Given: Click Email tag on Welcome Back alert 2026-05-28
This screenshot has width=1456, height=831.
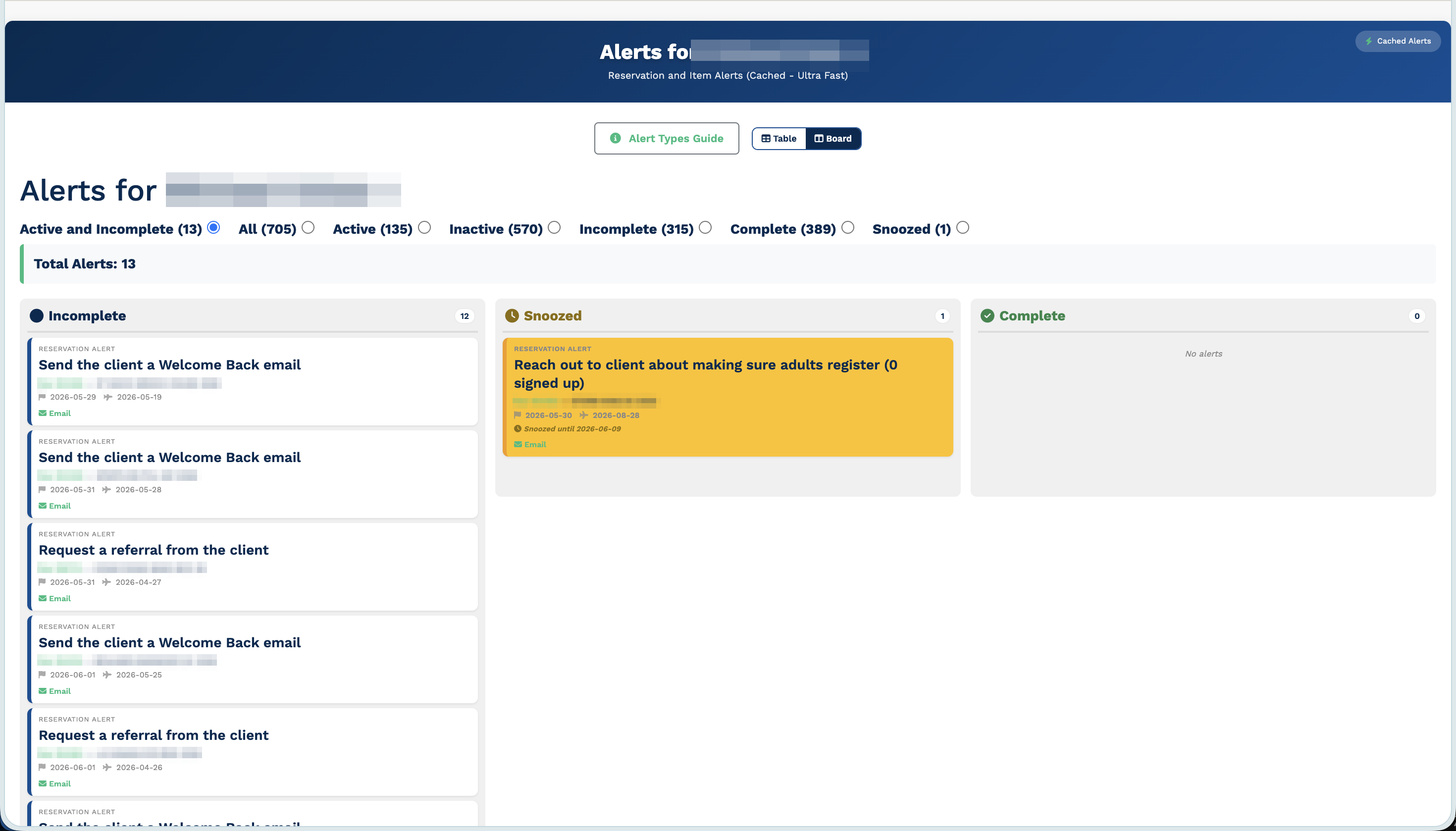Looking at the screenshot, I should 55,506.
